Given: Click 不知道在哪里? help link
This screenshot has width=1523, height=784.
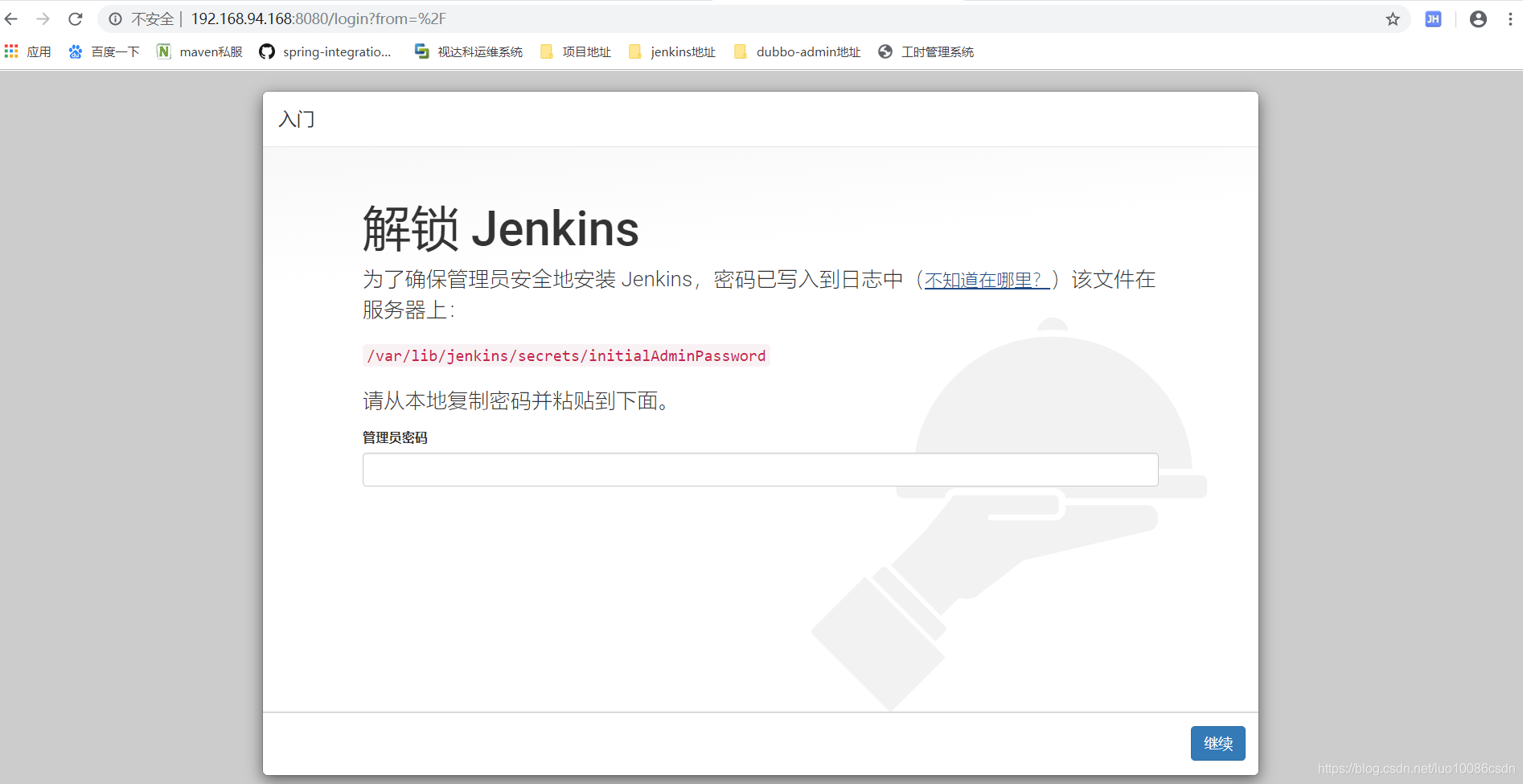Looking at the screenshot, I should (987, 280).
